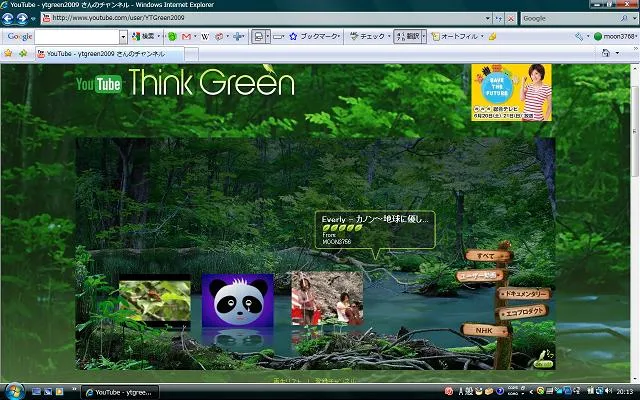Image resolution: width=640 pixels, height=400 pixels.
Task: Select the YouTube IE taskbar button
Action: [120, 392]
